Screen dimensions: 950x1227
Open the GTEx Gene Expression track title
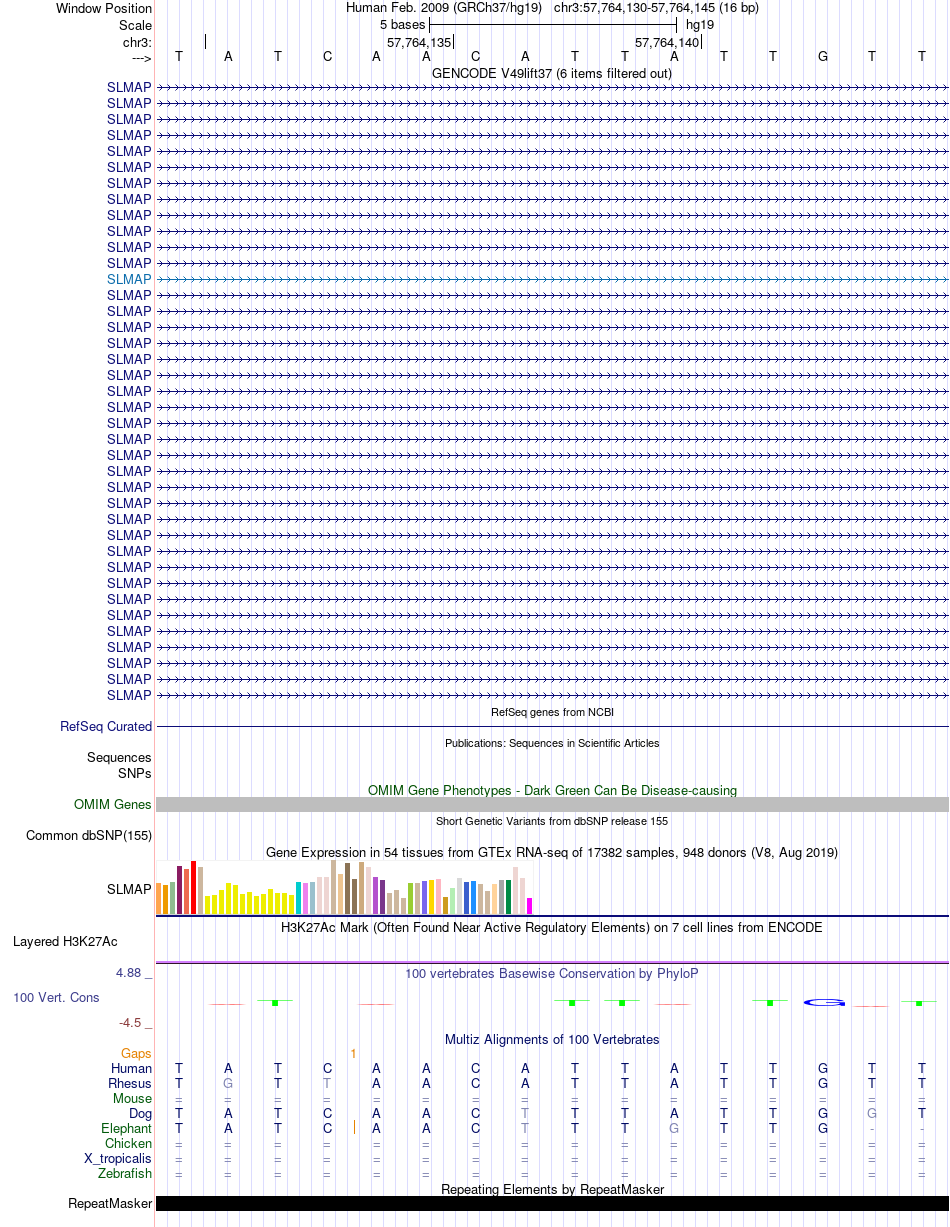pos(552,853)
